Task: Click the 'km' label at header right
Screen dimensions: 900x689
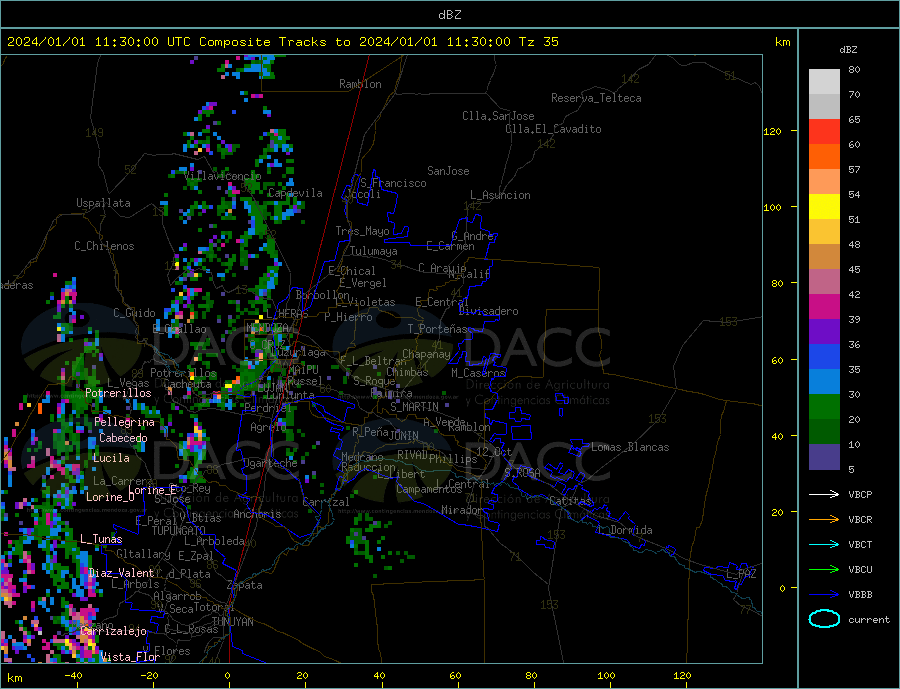Action: pyautogui.click(x=782, y=42)
